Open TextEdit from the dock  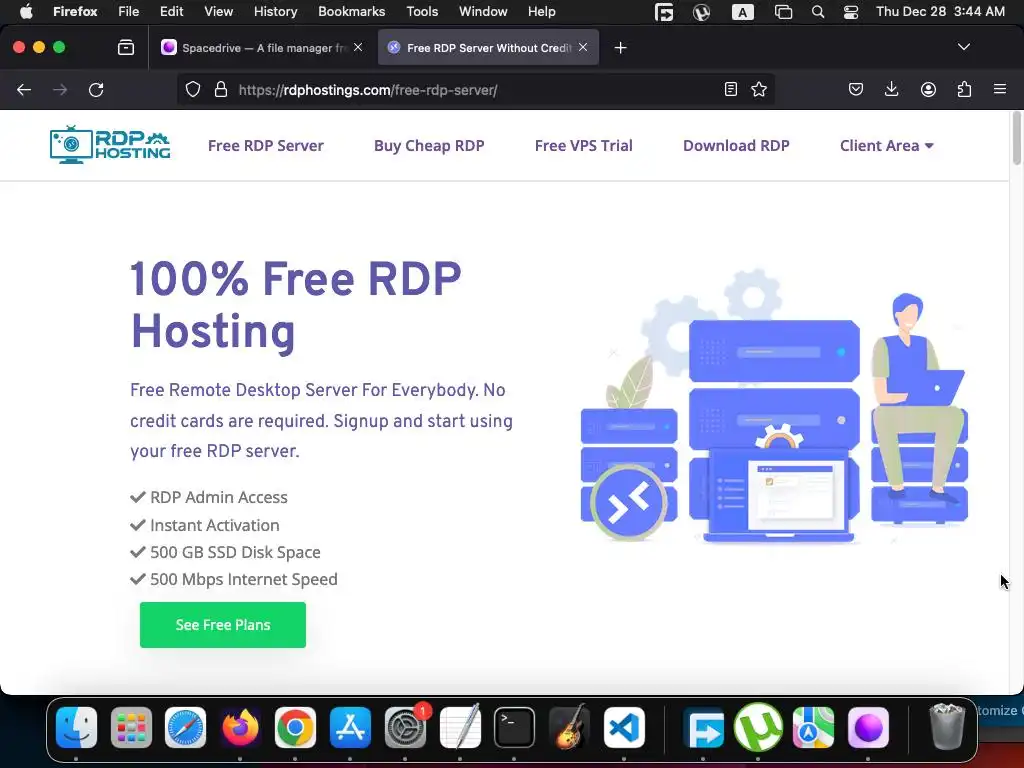tap(460, 728)
